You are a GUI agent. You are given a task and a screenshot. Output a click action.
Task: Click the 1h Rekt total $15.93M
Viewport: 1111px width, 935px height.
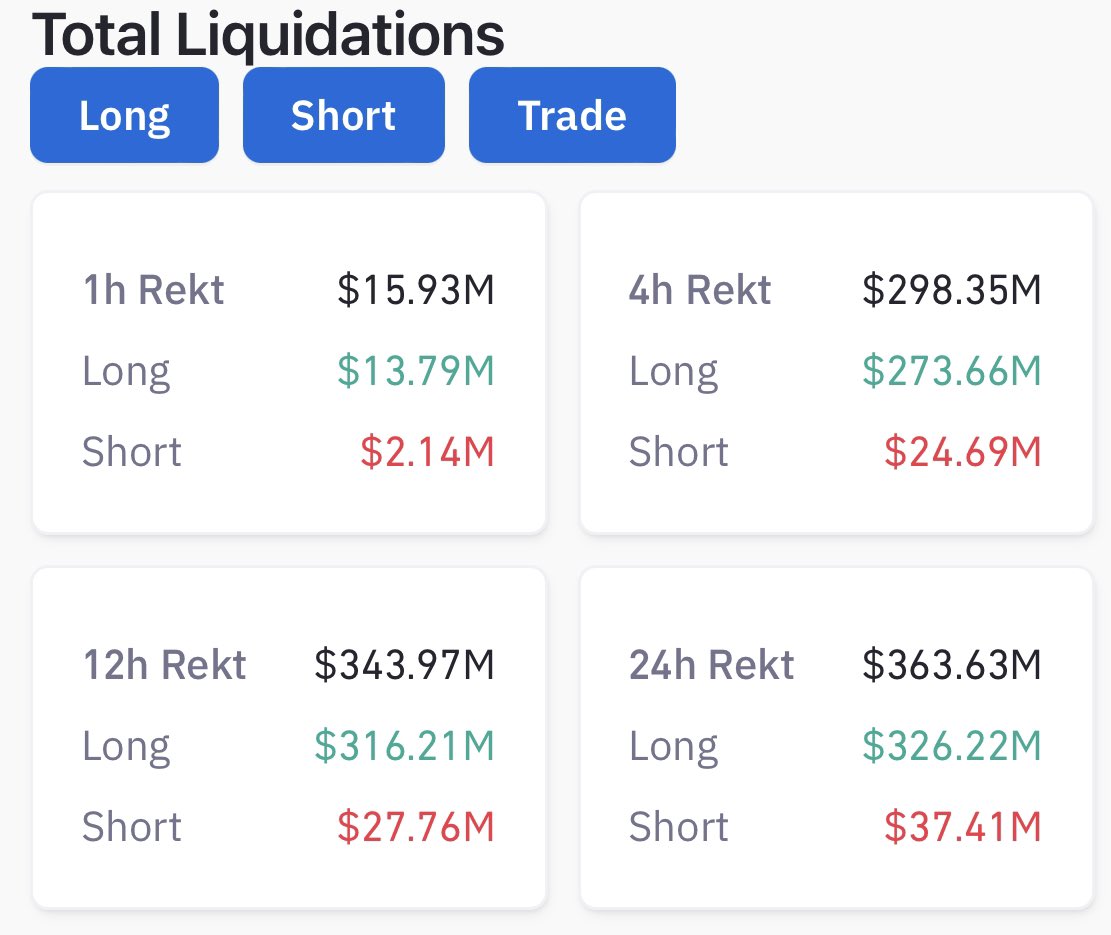click(x=416, y=290)
